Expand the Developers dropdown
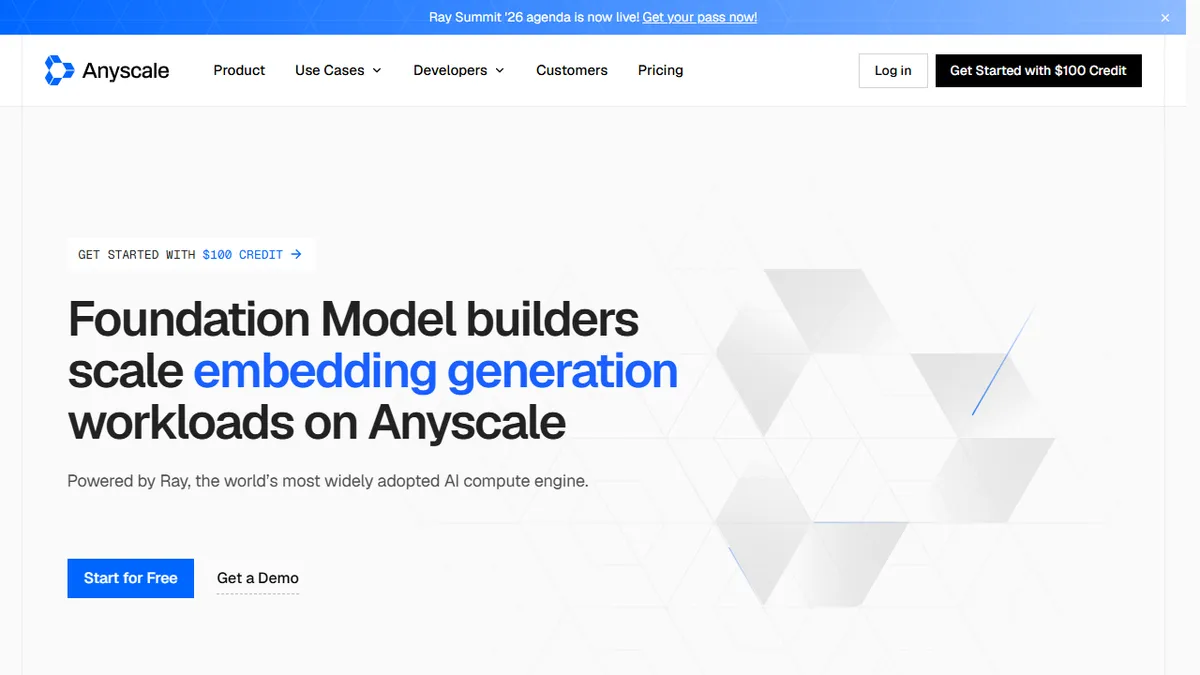1200x675 pixels. [459, 70]
